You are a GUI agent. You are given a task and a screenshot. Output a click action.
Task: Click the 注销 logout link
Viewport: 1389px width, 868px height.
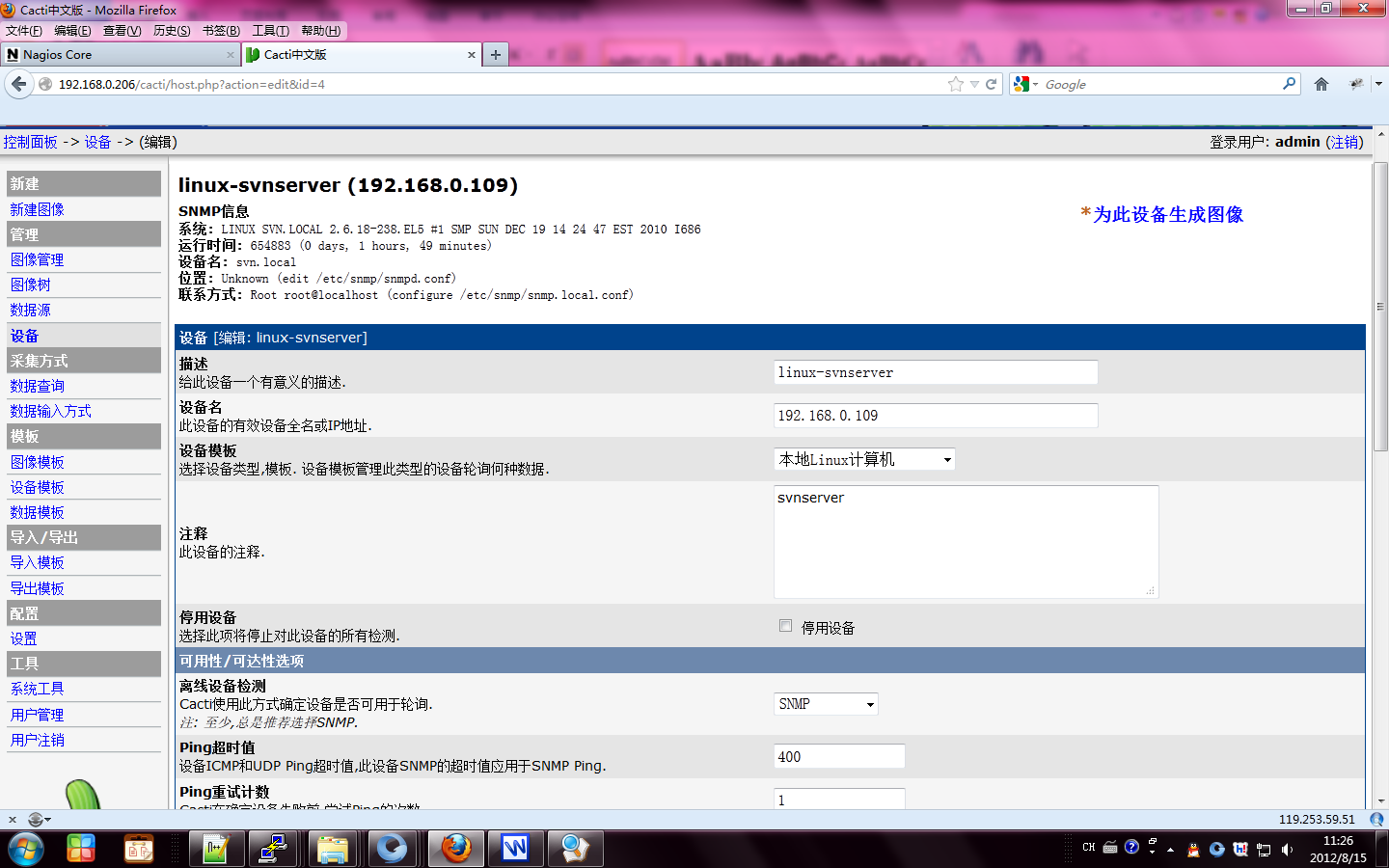click(1345, 142)
